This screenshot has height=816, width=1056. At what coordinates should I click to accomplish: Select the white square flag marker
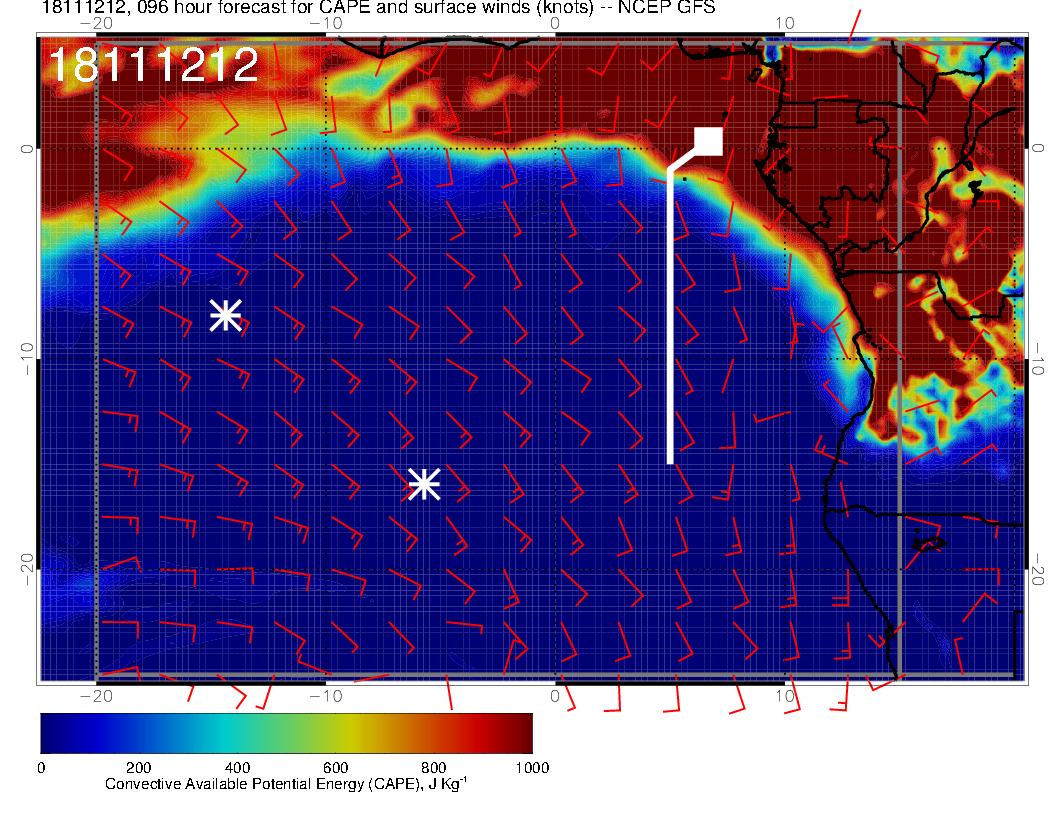tap(708, 142)
